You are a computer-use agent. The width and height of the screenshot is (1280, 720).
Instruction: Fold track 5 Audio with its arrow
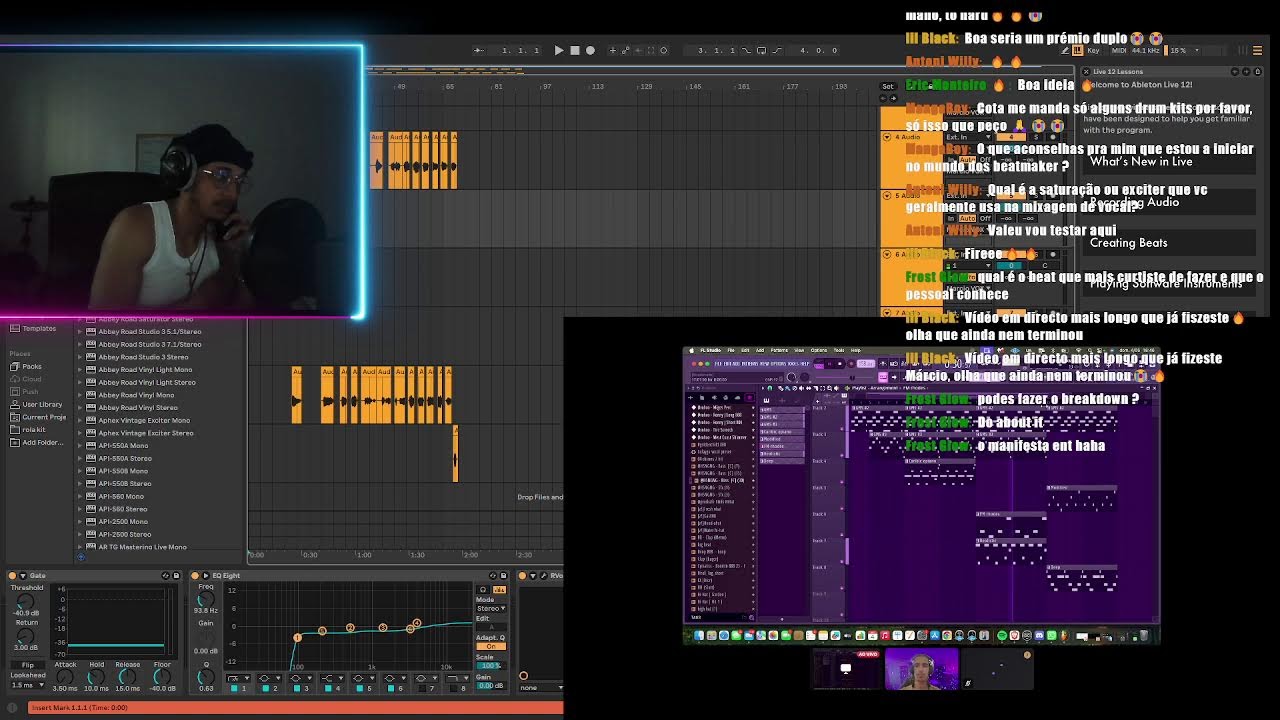point(887,196)
